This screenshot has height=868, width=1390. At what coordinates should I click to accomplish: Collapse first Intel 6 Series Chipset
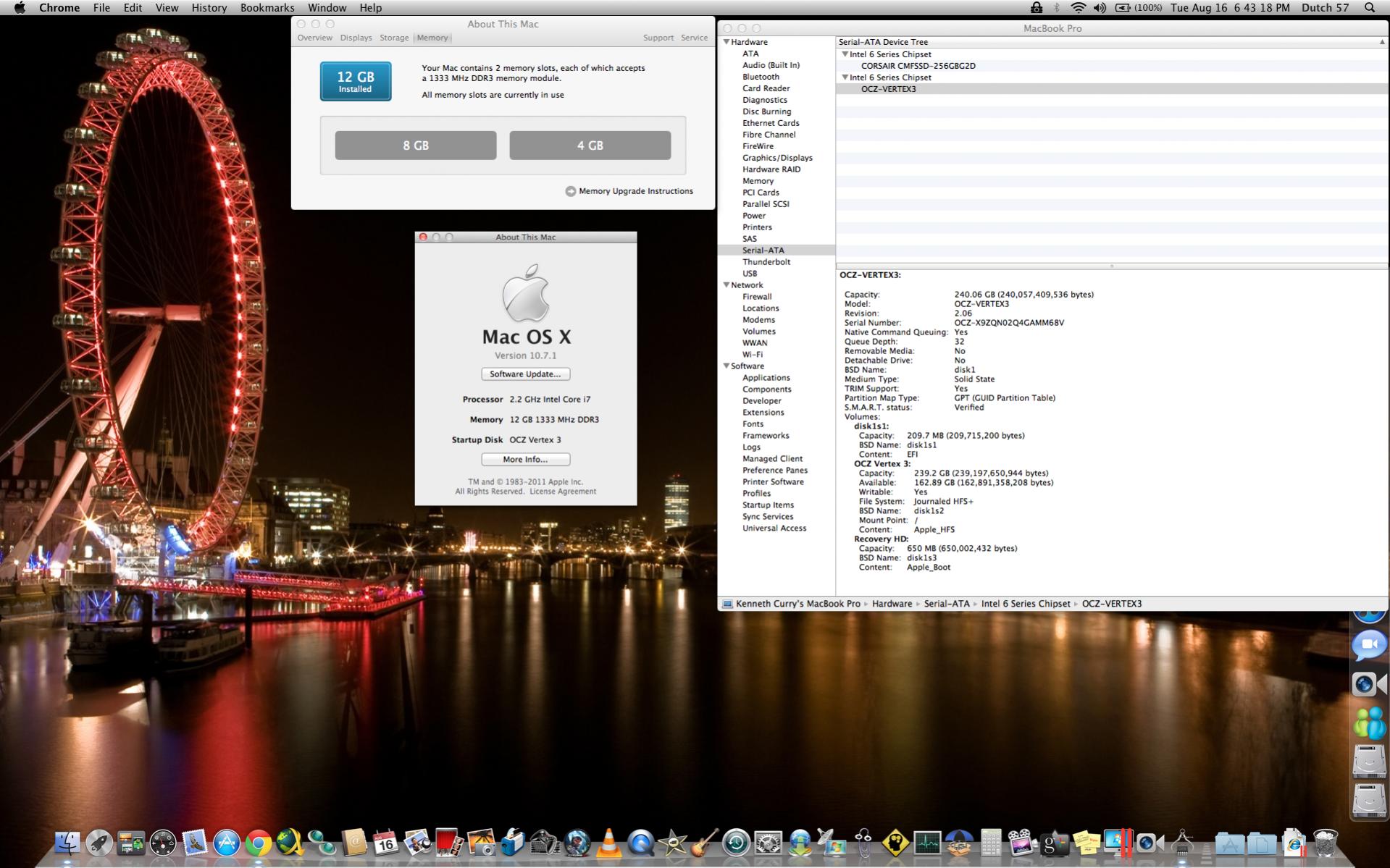point(845,54)
